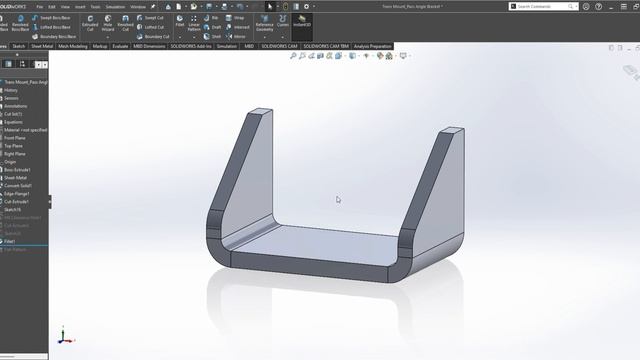
Task: Click the Home icon in title bar
Action: (168, 7)
